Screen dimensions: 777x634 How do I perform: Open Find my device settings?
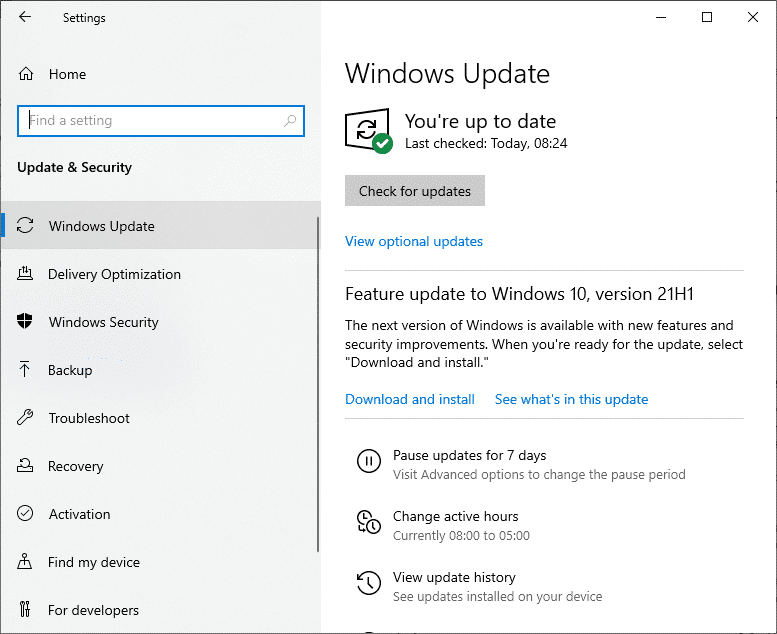[93, 562]
